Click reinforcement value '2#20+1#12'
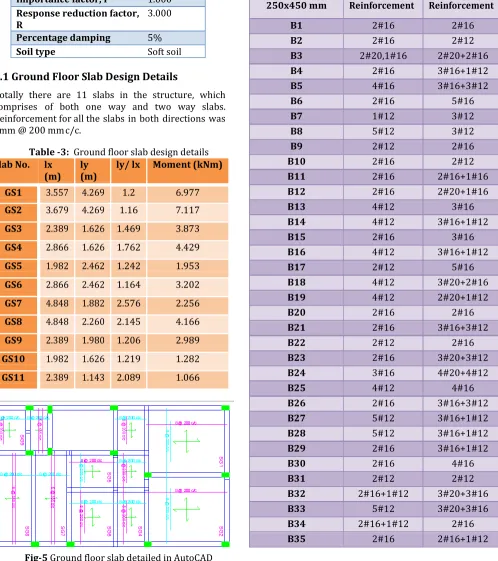This screenshot has height=561, width=498. click(463, 297)
